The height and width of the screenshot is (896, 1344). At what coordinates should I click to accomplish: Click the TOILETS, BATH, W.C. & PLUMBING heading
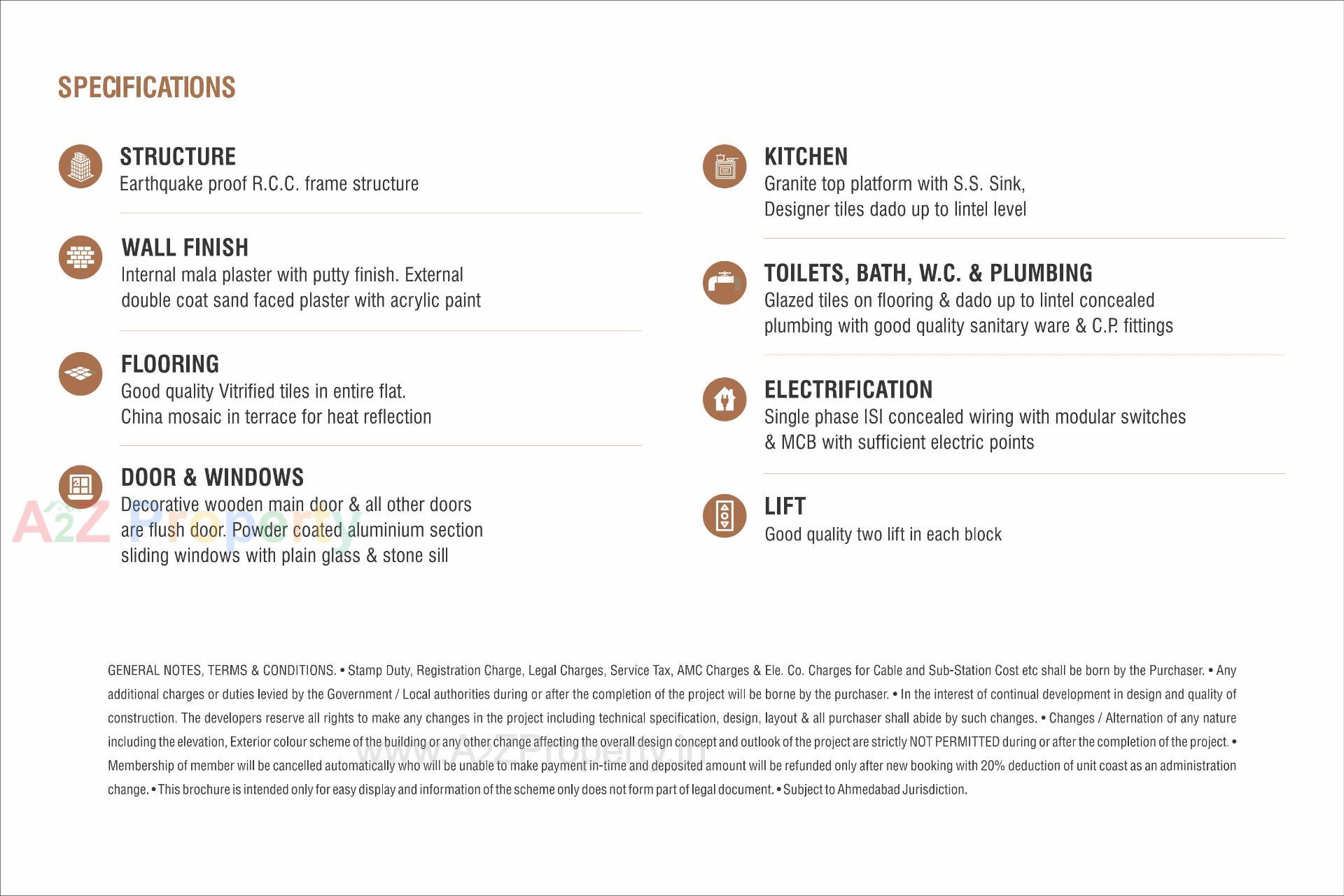[928, 273]
